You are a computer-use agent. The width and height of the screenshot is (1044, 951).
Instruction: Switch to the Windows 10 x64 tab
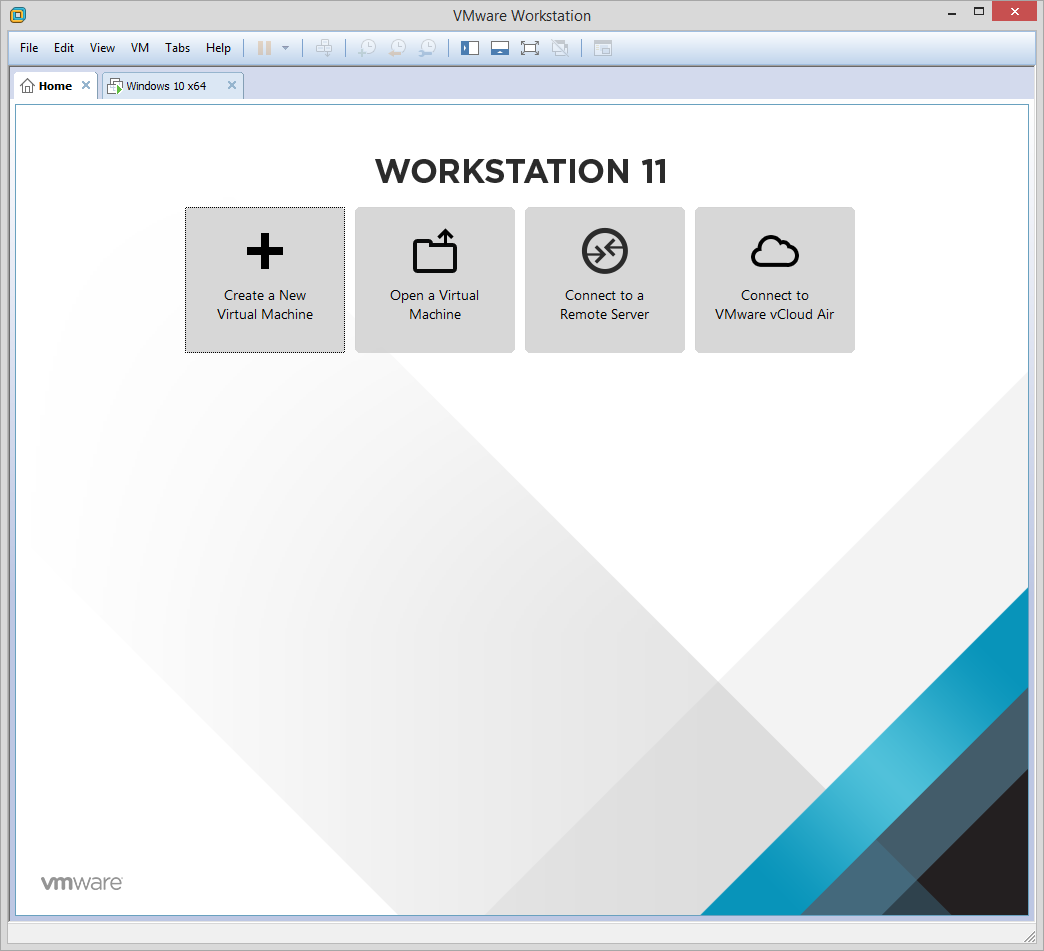pos(173,86)
